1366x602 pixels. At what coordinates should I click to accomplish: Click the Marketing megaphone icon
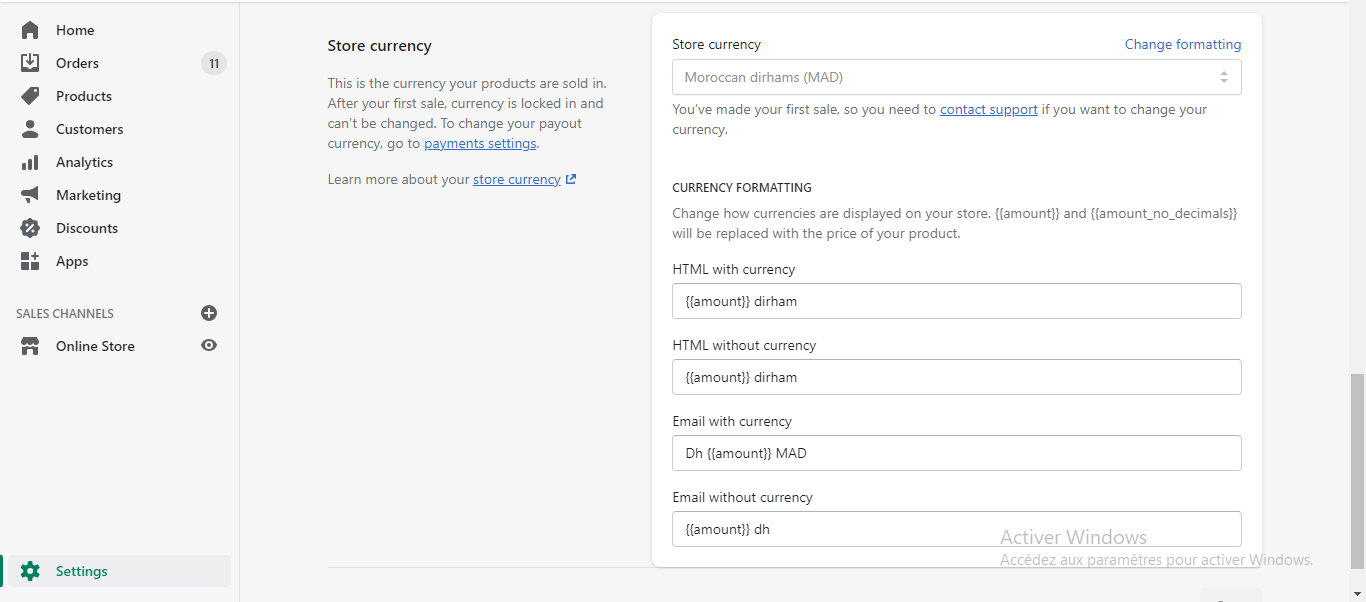coord(30,195)
